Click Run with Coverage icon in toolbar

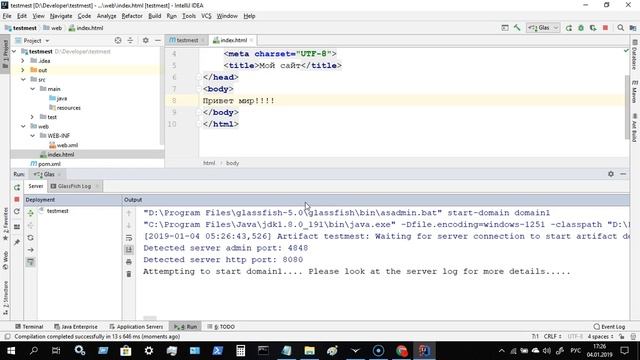[593, 28]
